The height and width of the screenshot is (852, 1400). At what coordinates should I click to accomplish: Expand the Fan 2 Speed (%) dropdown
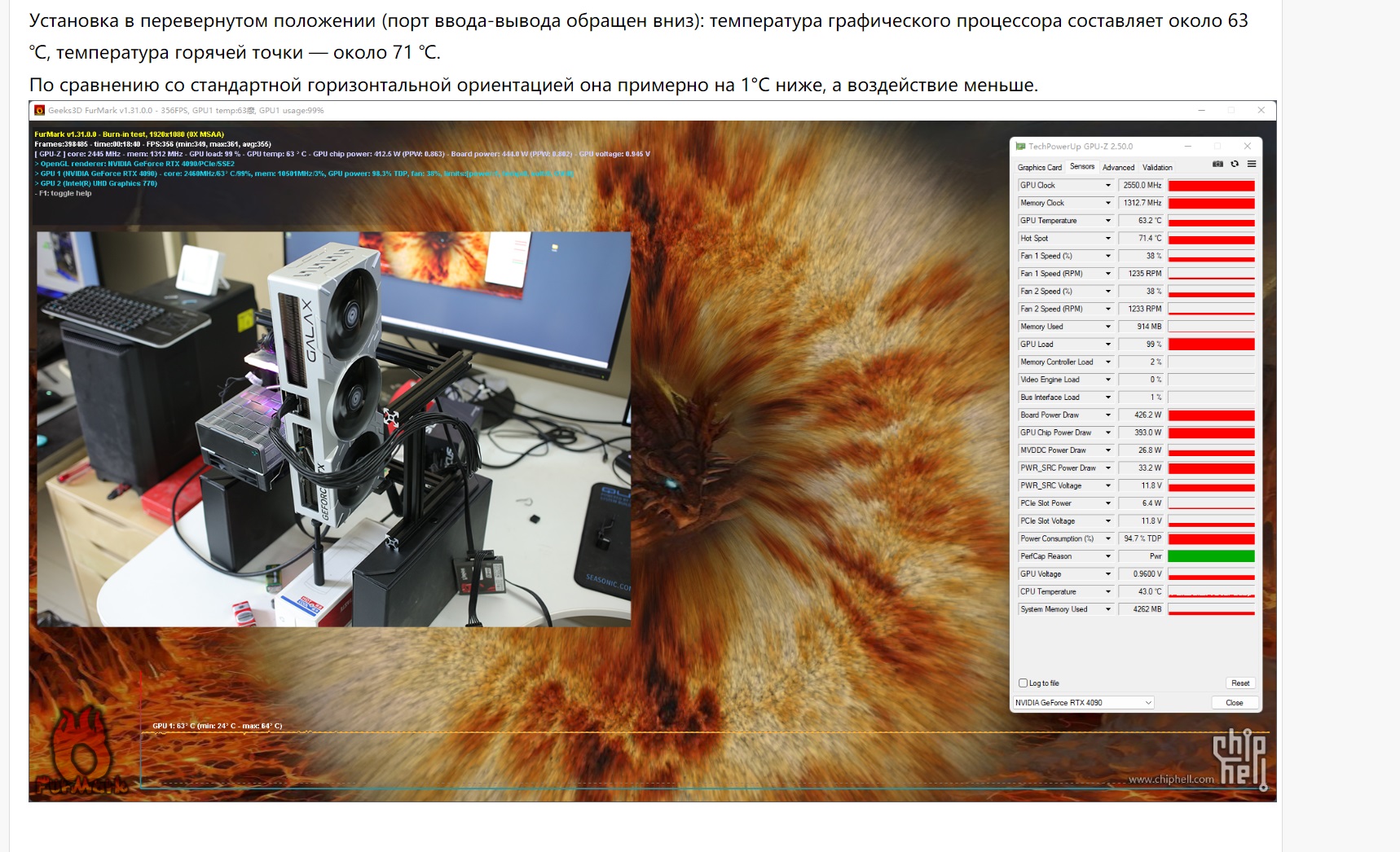tap(1108, 292)
